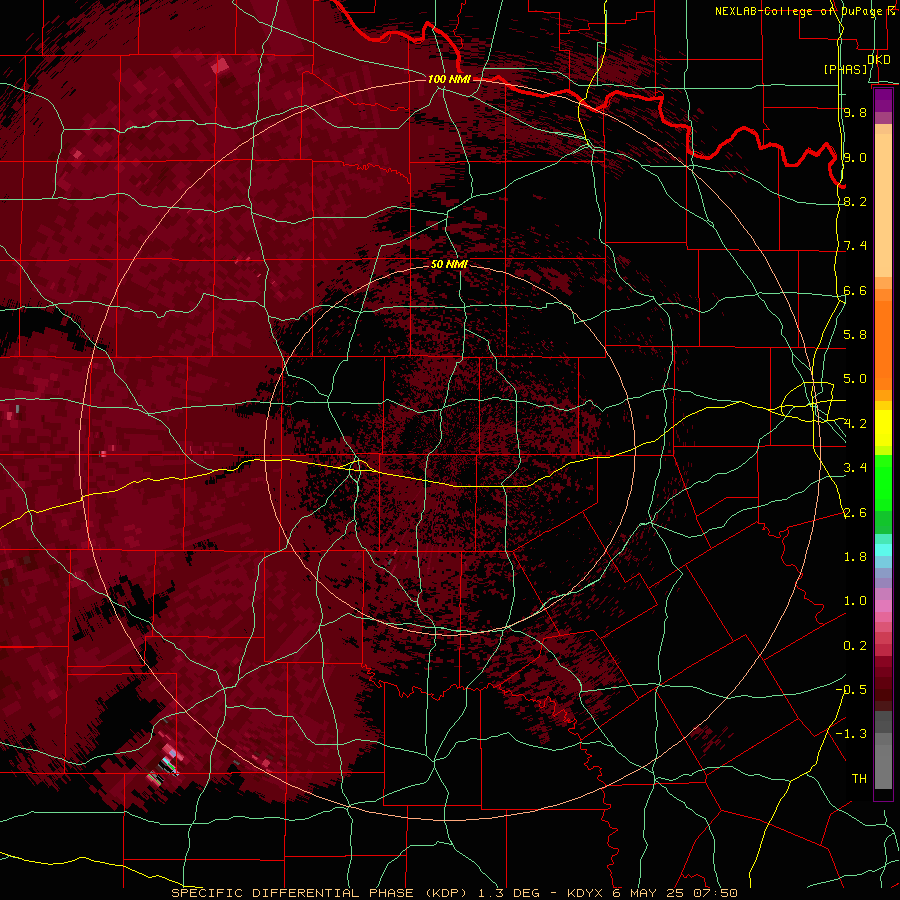Click the gray segment at the color bar bottom
Screen dimensions: 900x900
click(883, 769)
